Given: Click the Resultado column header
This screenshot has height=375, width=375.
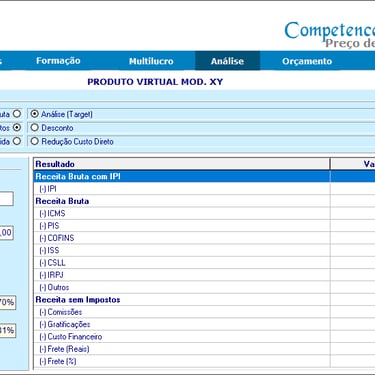Looking at the screenshot, I should [x=182, y=164].
